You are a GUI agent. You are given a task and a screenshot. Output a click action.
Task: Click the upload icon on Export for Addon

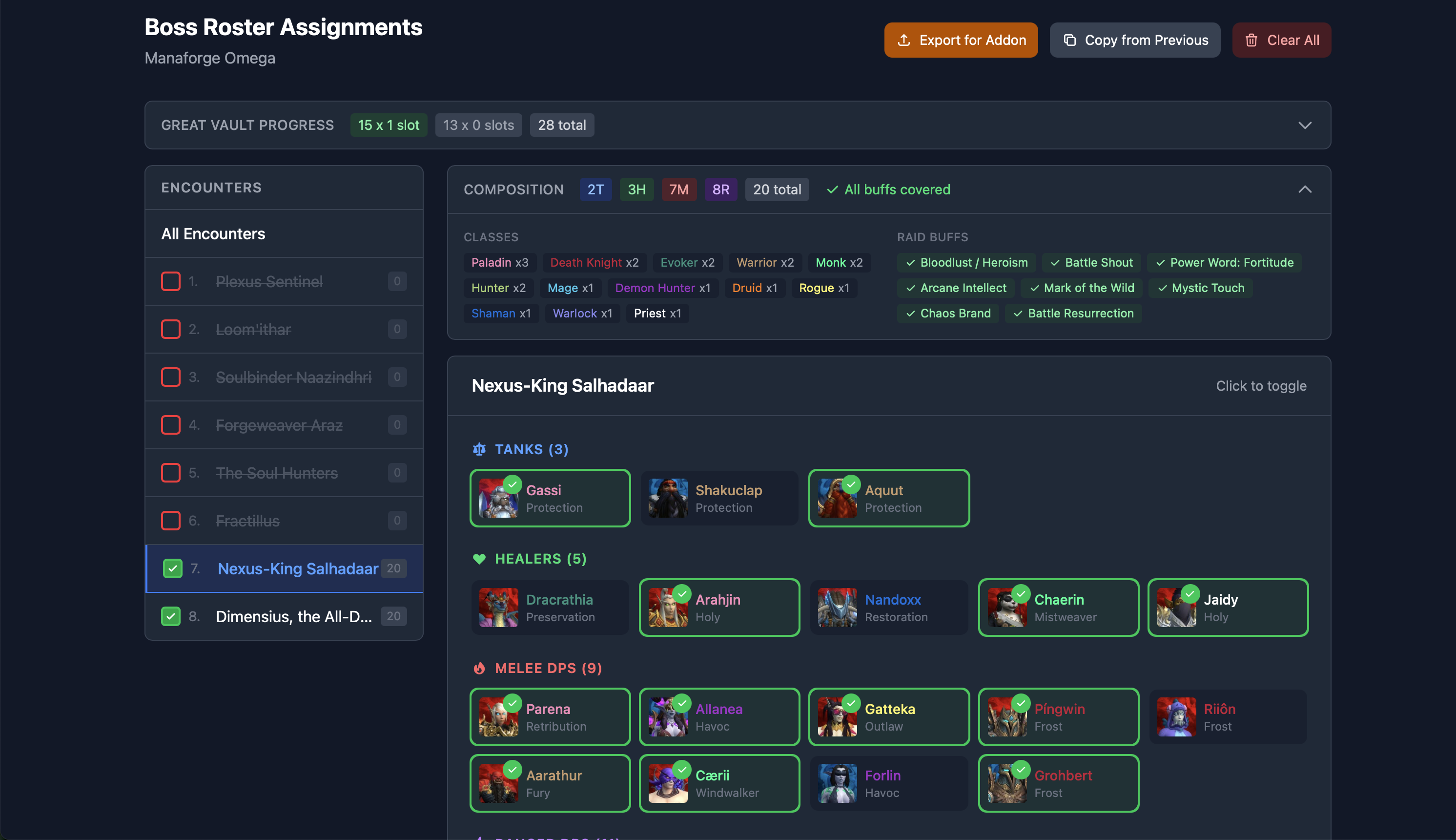tap(905, 40)
